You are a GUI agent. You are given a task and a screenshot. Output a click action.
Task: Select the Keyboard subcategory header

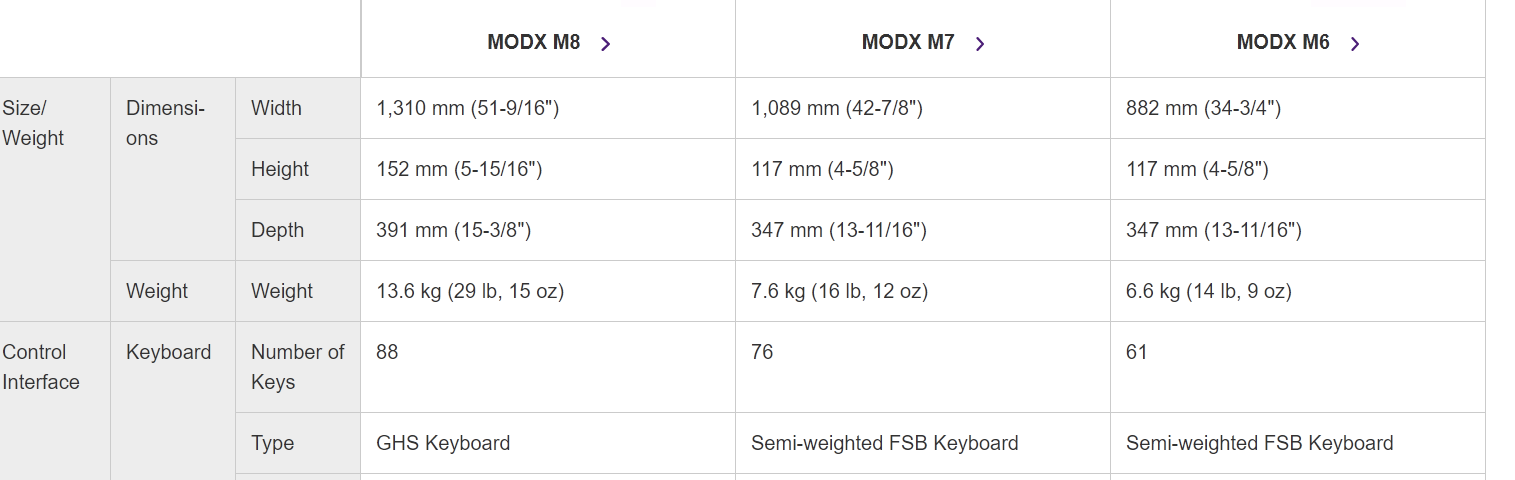coord(168,352)
